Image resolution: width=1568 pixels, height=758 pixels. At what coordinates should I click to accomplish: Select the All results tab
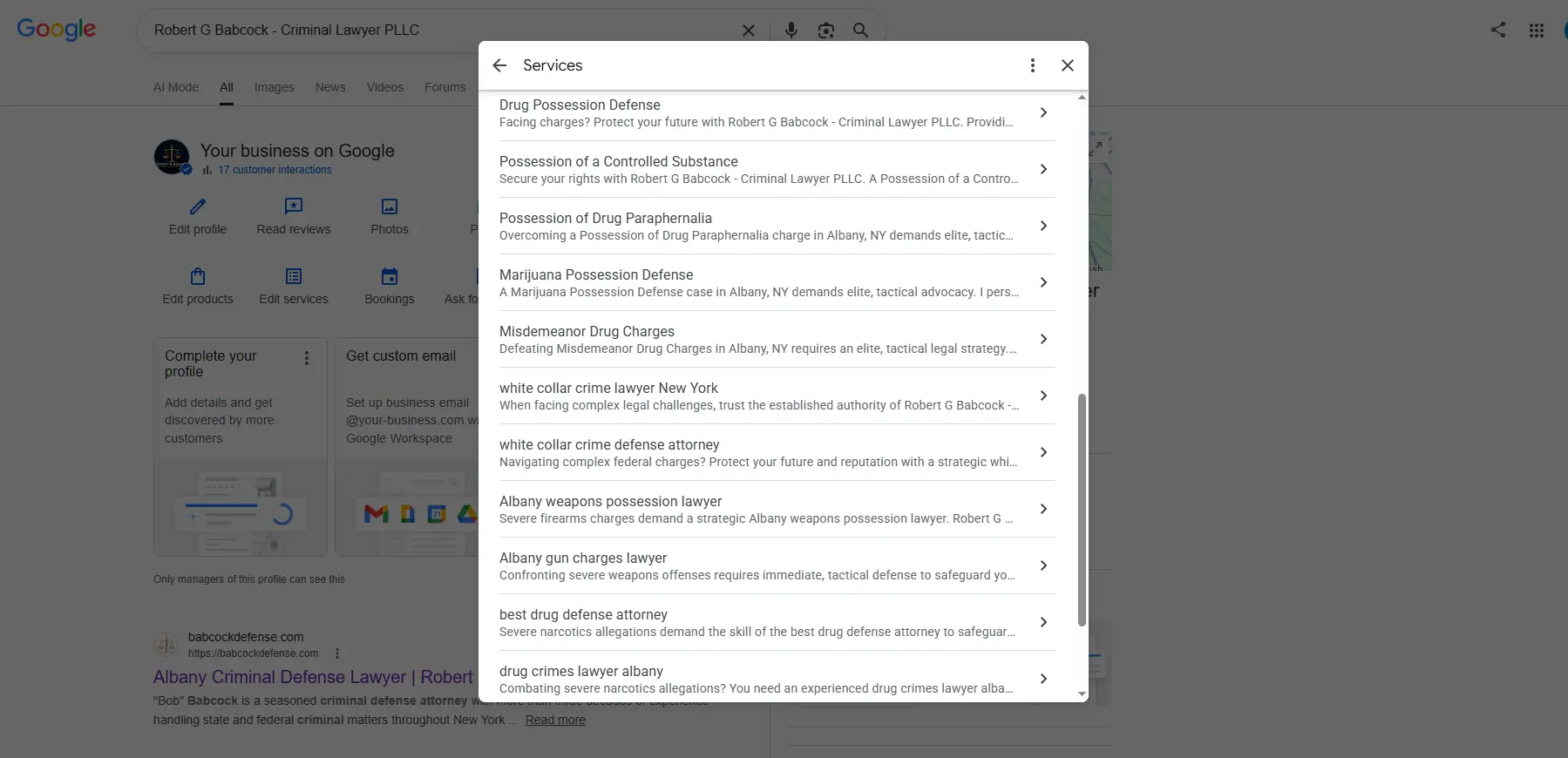coord(227,87)
